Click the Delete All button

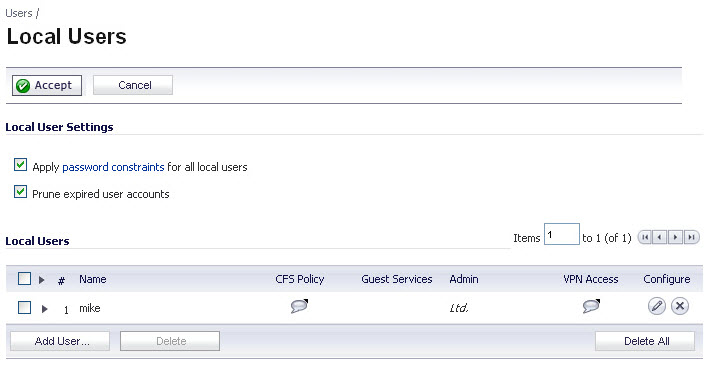tap(645, 341)
